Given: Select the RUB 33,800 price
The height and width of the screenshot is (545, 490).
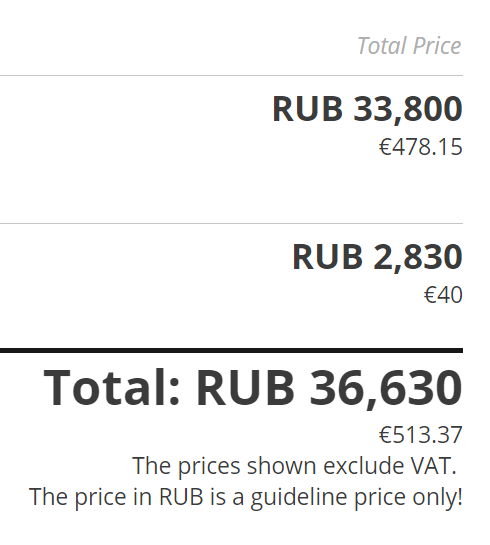Looking at the screenshot, I should (x=367, y=109).
